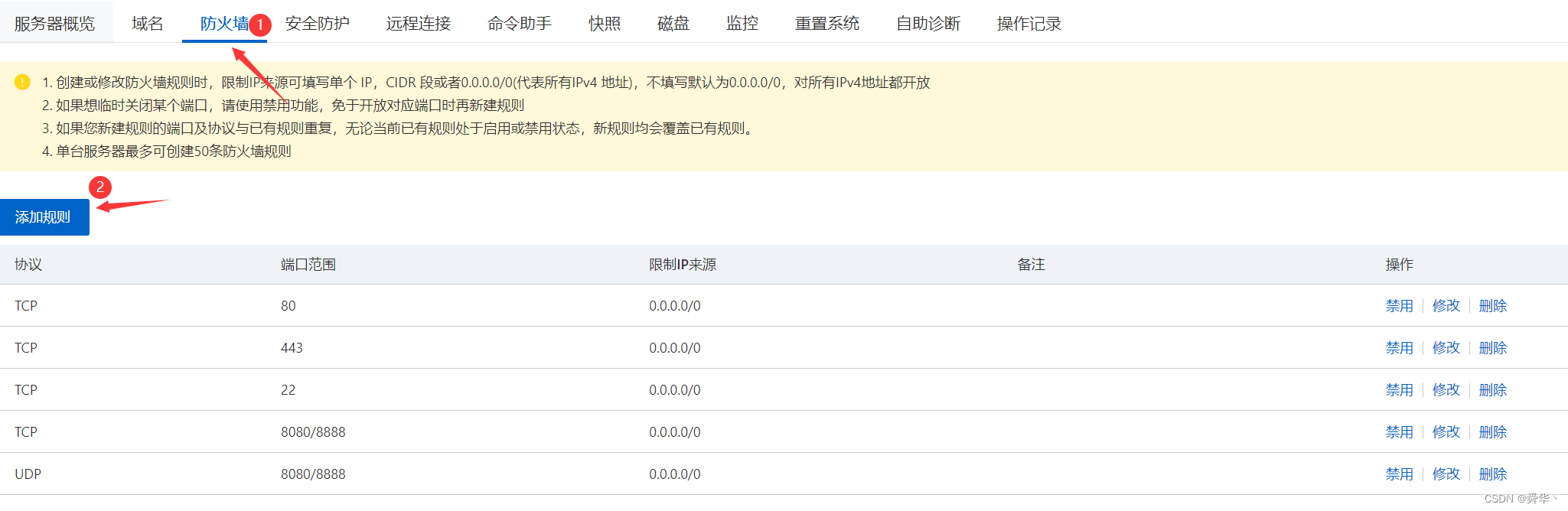Select the TCP row's 8080/8888 port cell
The height and width of the screenshot is (511, 1568).
coord(313,432)
